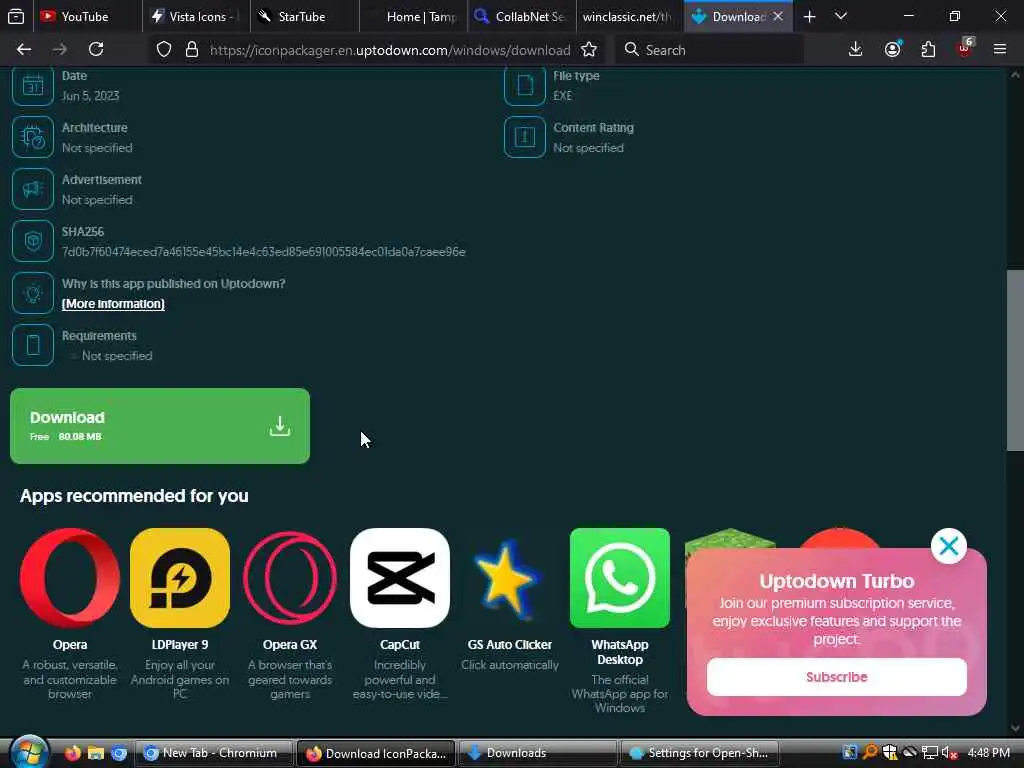Open the extensions puzzle icon
This screenshot has width=1024, height=768.
click(928, 50)
